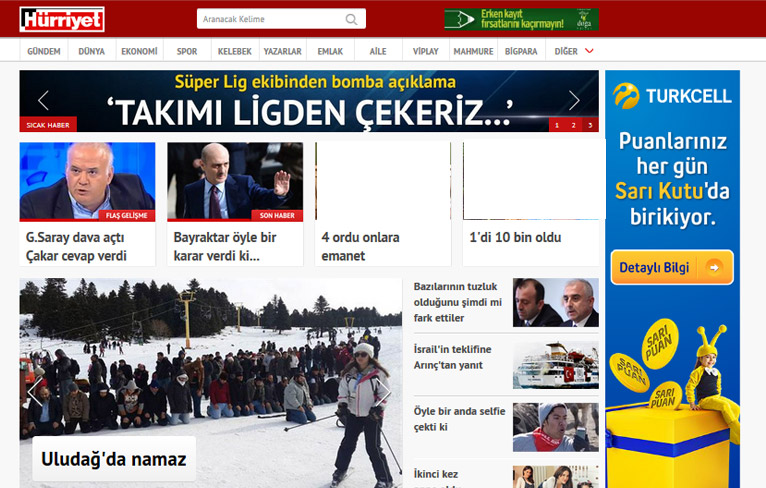Click arrow icon on Detaylı Bilgi button

tap(714, 268)
